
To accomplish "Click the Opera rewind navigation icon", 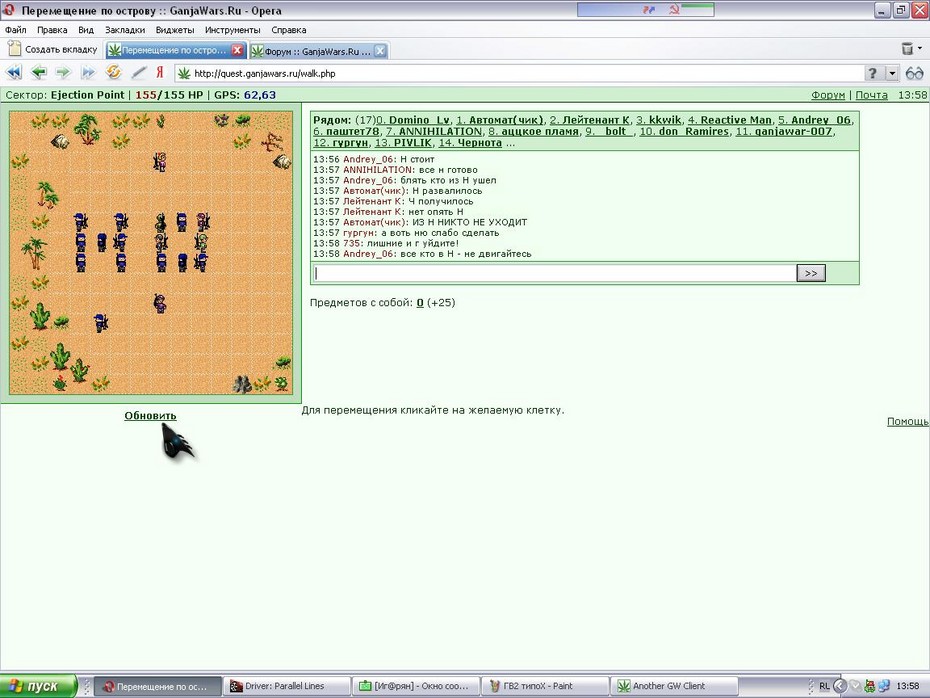I will click(14, 73).
